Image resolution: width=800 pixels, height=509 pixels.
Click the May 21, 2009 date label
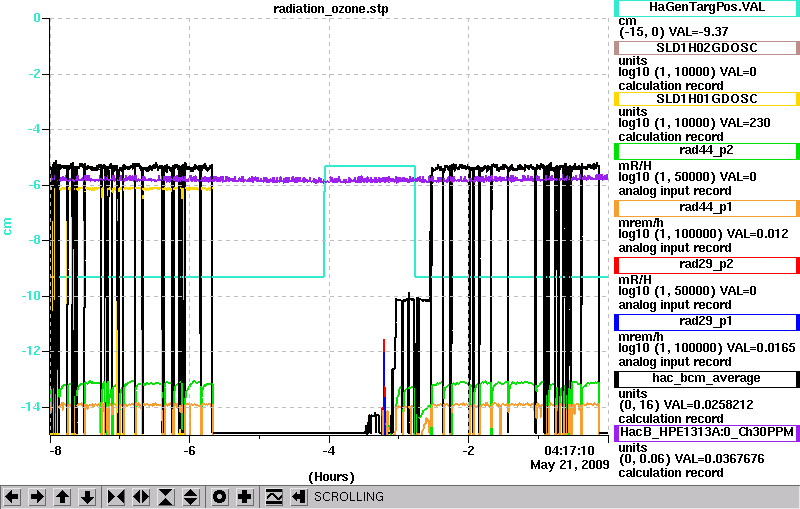click(x=569, y=465)
